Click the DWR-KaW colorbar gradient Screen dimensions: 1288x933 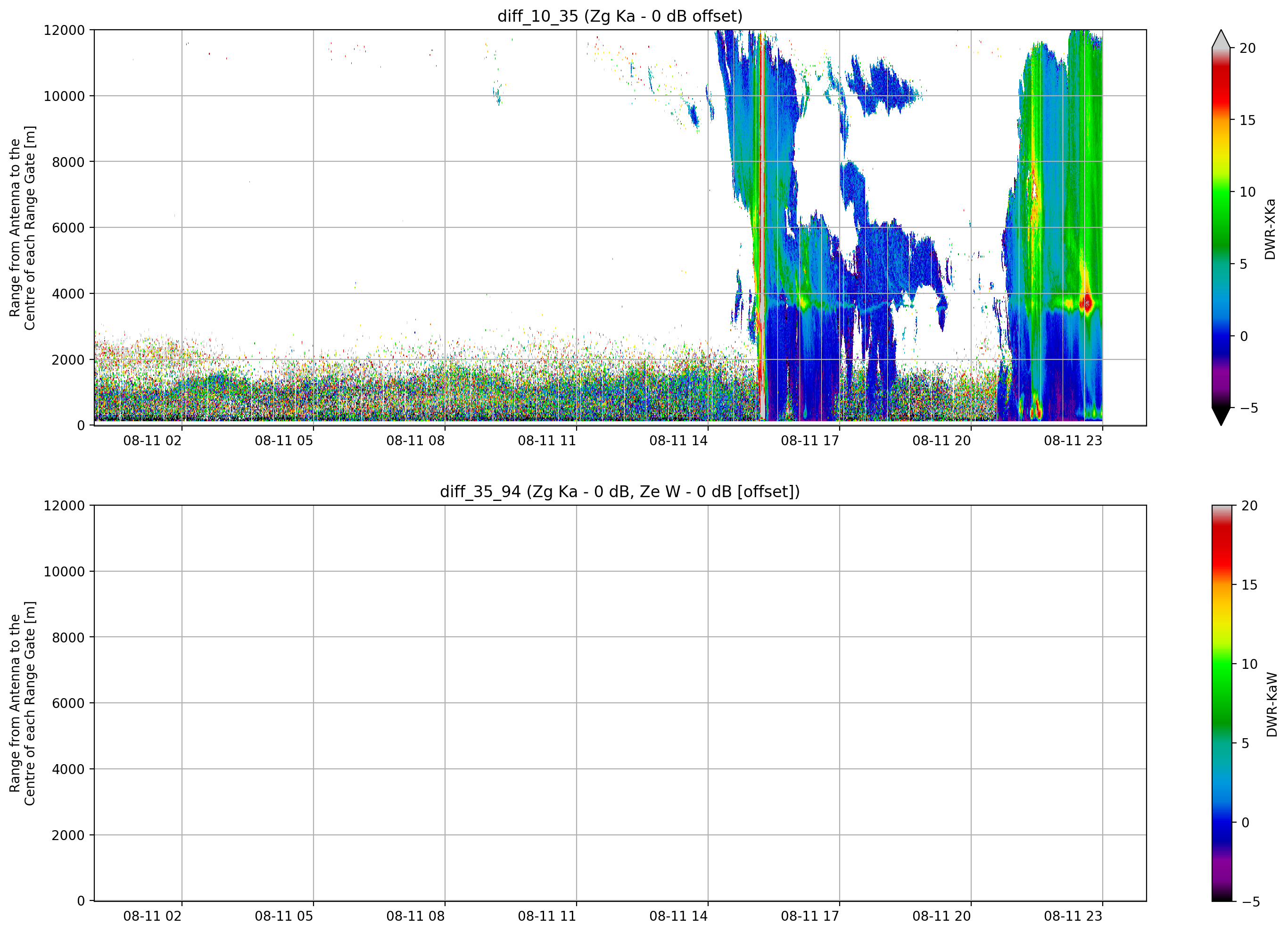(1222, 703)
